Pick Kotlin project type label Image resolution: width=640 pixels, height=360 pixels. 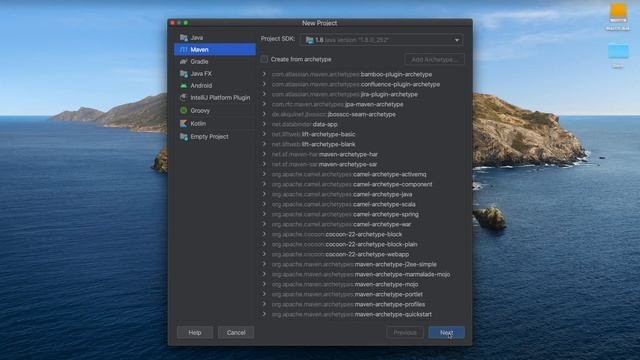point(198,123)
